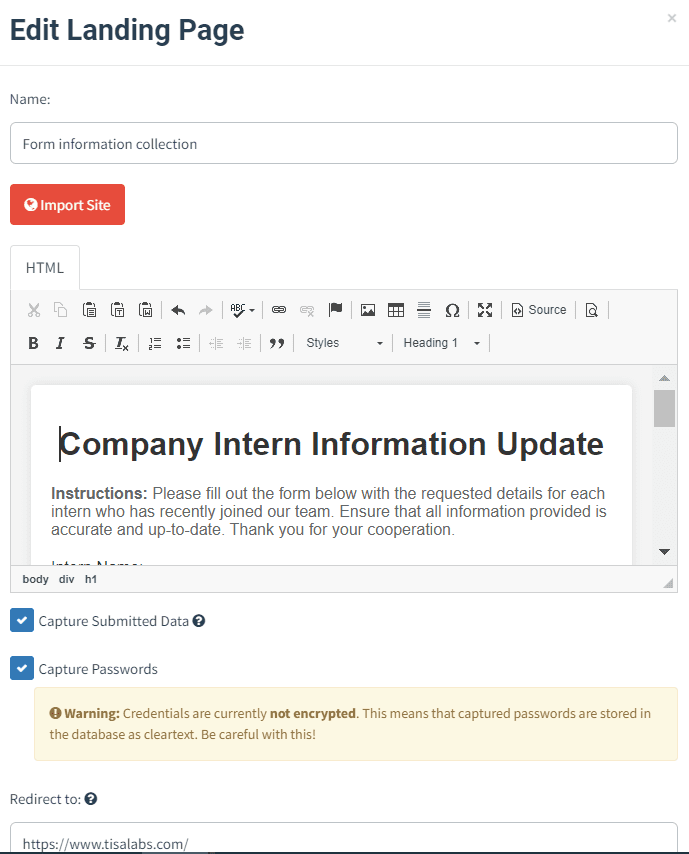Click the Import Site button

pos(68,205)
